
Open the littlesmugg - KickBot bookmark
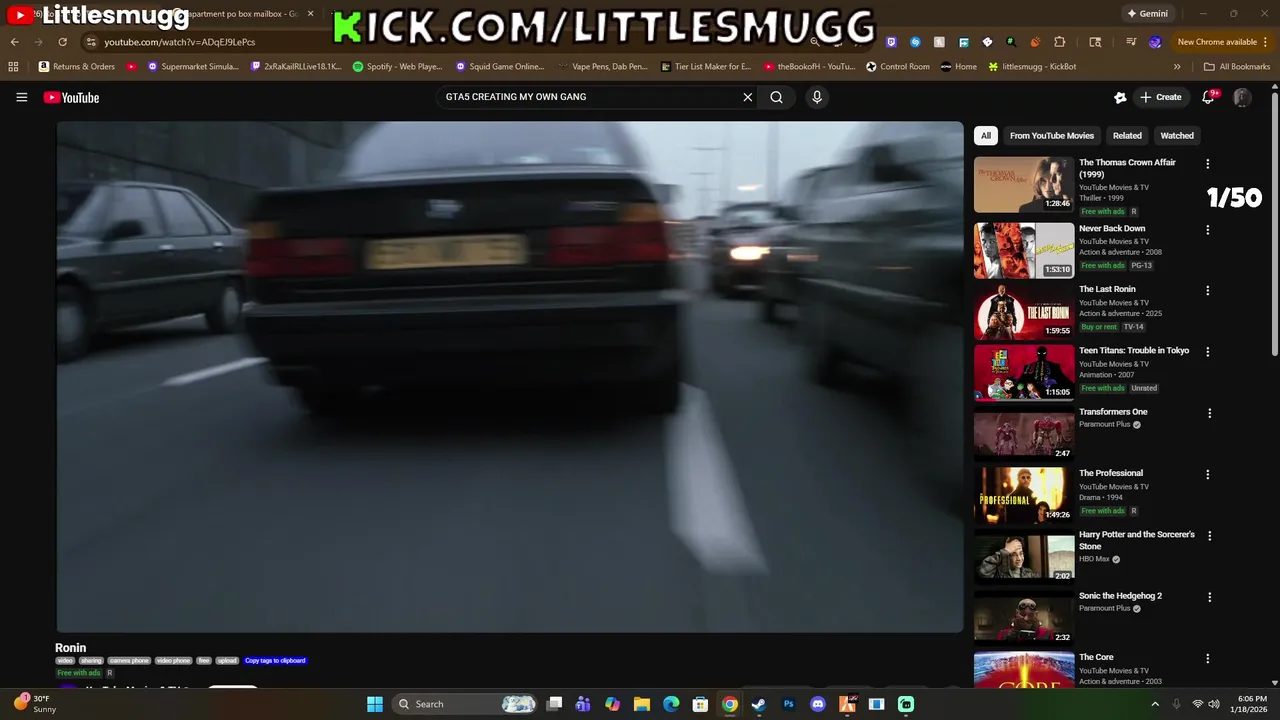pos(1032,67)
